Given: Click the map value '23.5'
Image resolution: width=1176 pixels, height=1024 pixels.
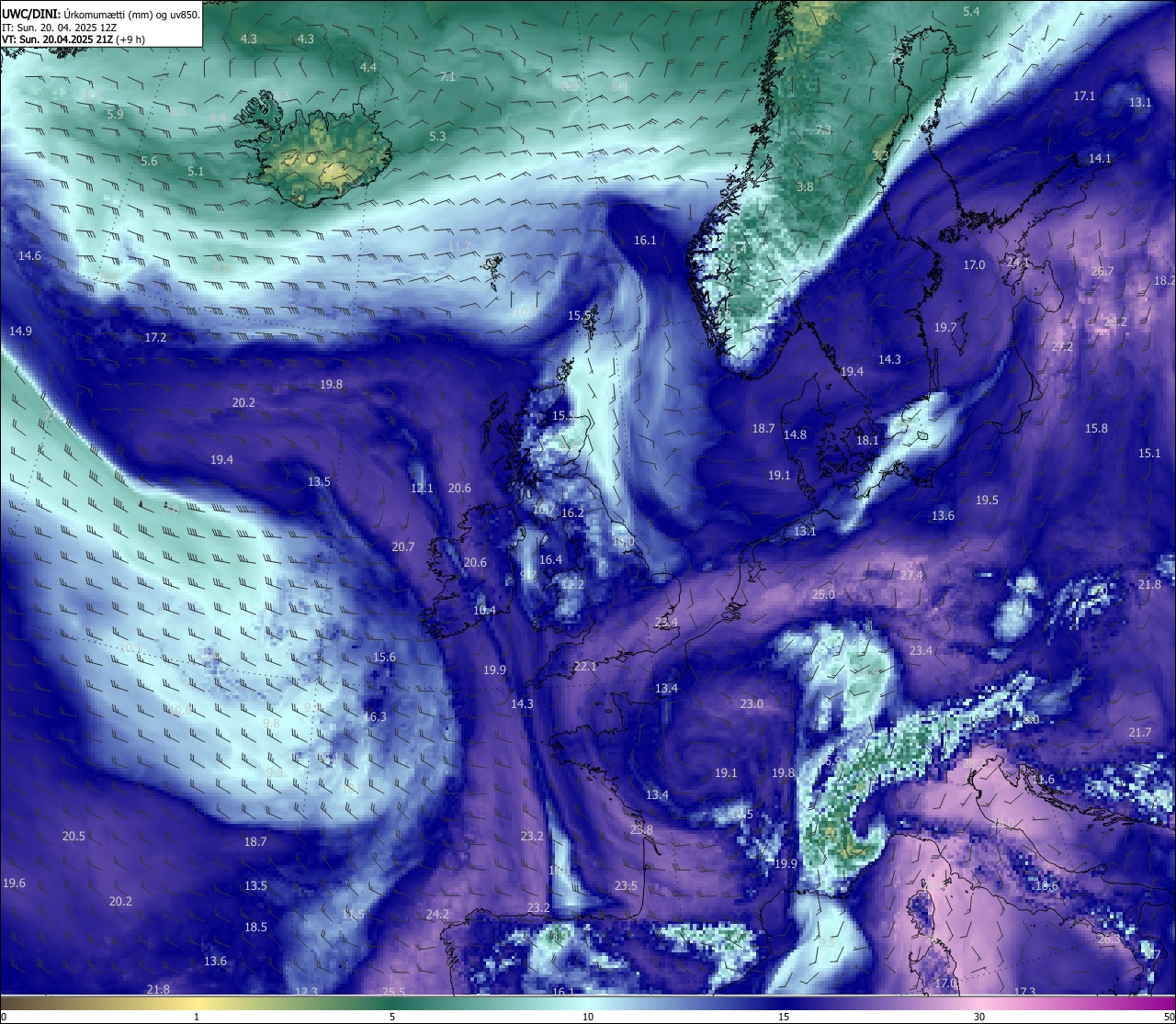Looking at the screenshot, I should 626,886.
